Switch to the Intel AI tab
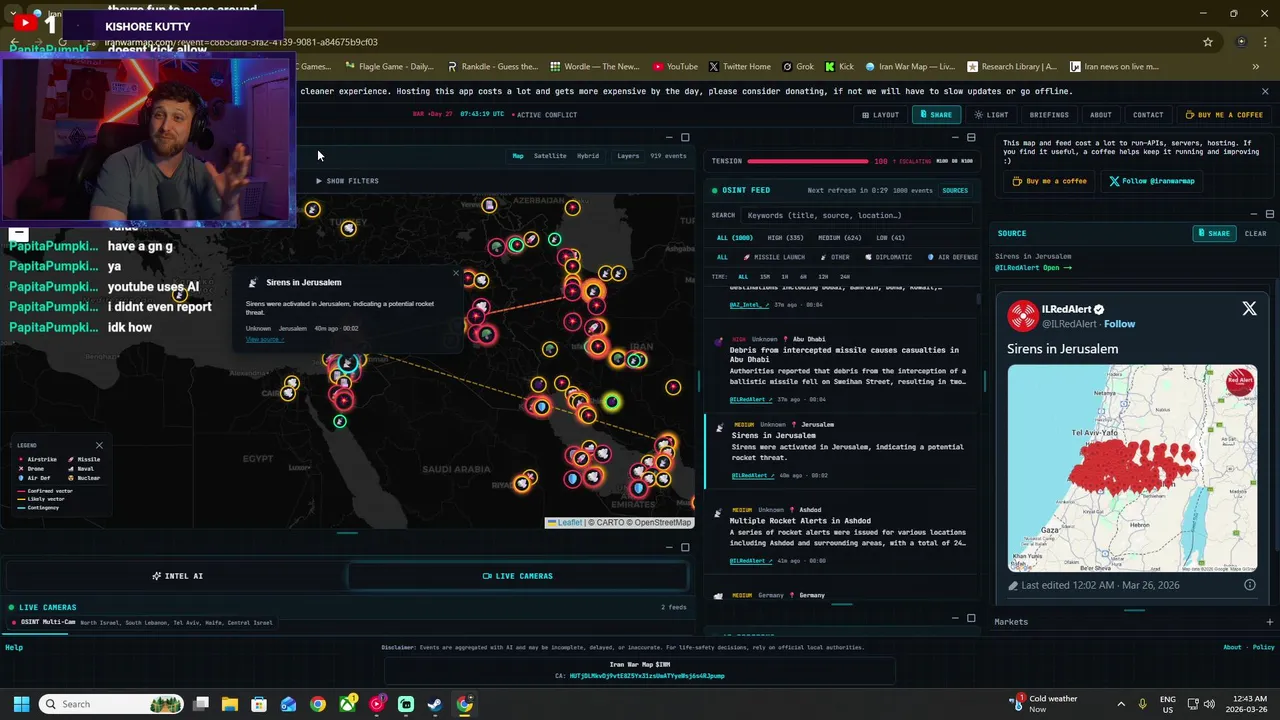Screen dimensions: 1280x720 pyautogui.click(x=177, y=576)
